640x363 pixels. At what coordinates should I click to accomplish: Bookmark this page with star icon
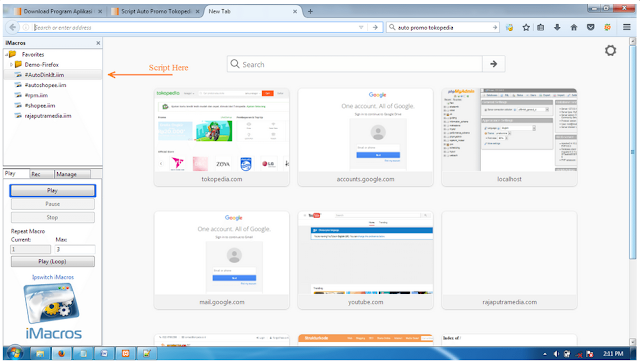(526, 27)
